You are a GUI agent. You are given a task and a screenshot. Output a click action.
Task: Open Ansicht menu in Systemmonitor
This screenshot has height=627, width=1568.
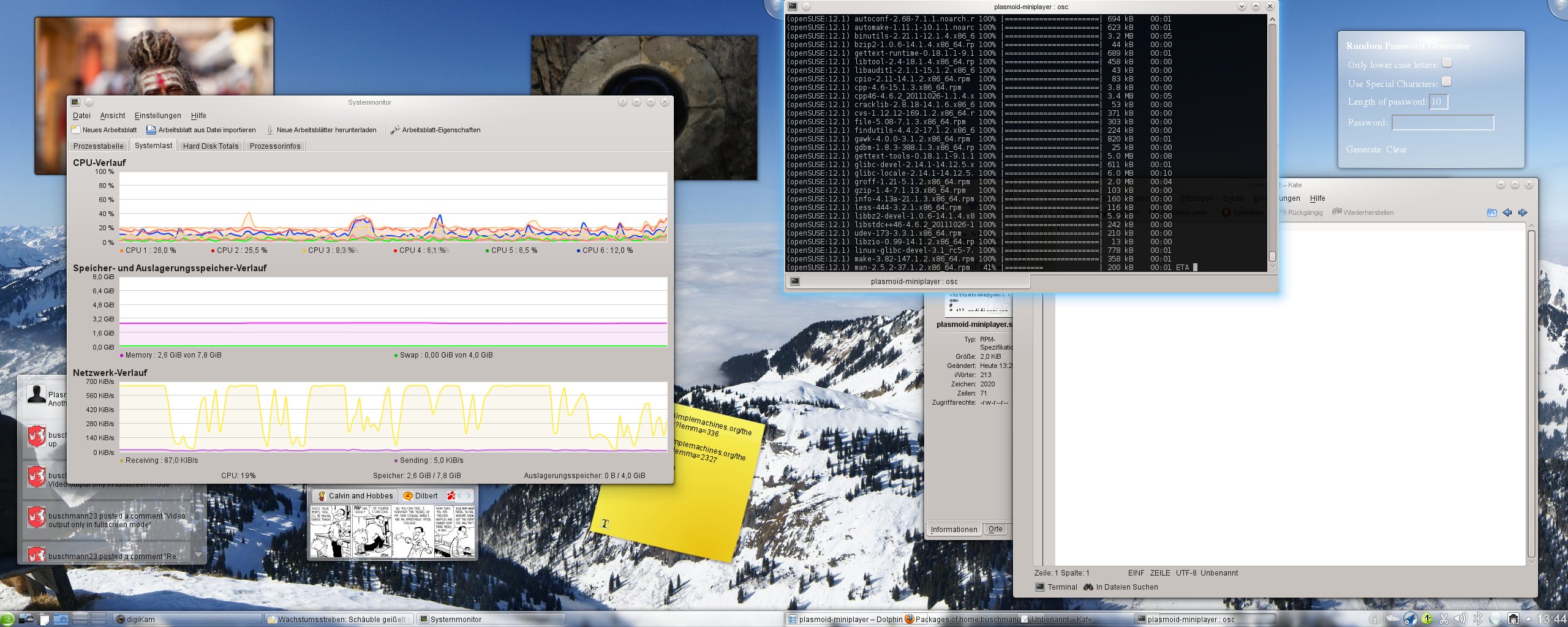pyautogui.click(x=113, y=116)
